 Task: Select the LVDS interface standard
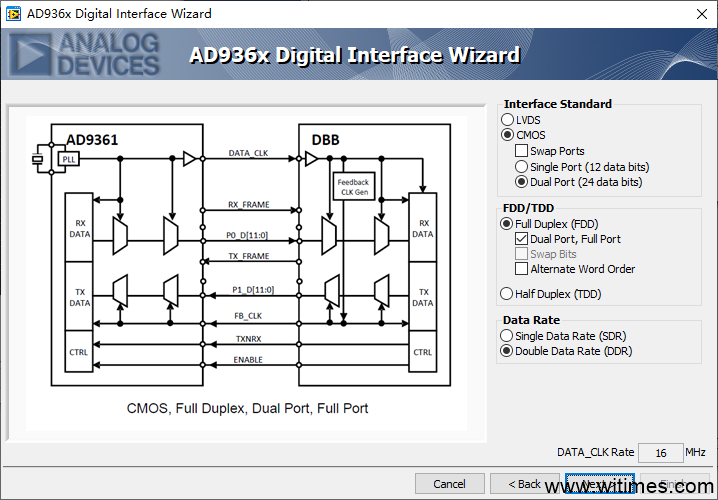[x=508, y=120]
